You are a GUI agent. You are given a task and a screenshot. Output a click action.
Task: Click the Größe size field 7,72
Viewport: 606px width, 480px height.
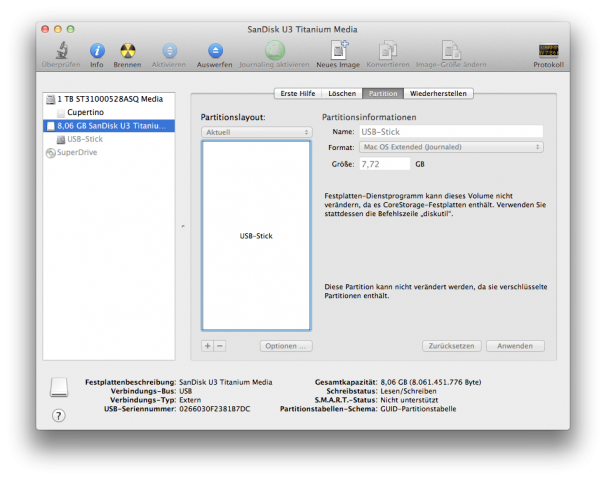click(x=385, y=164)
